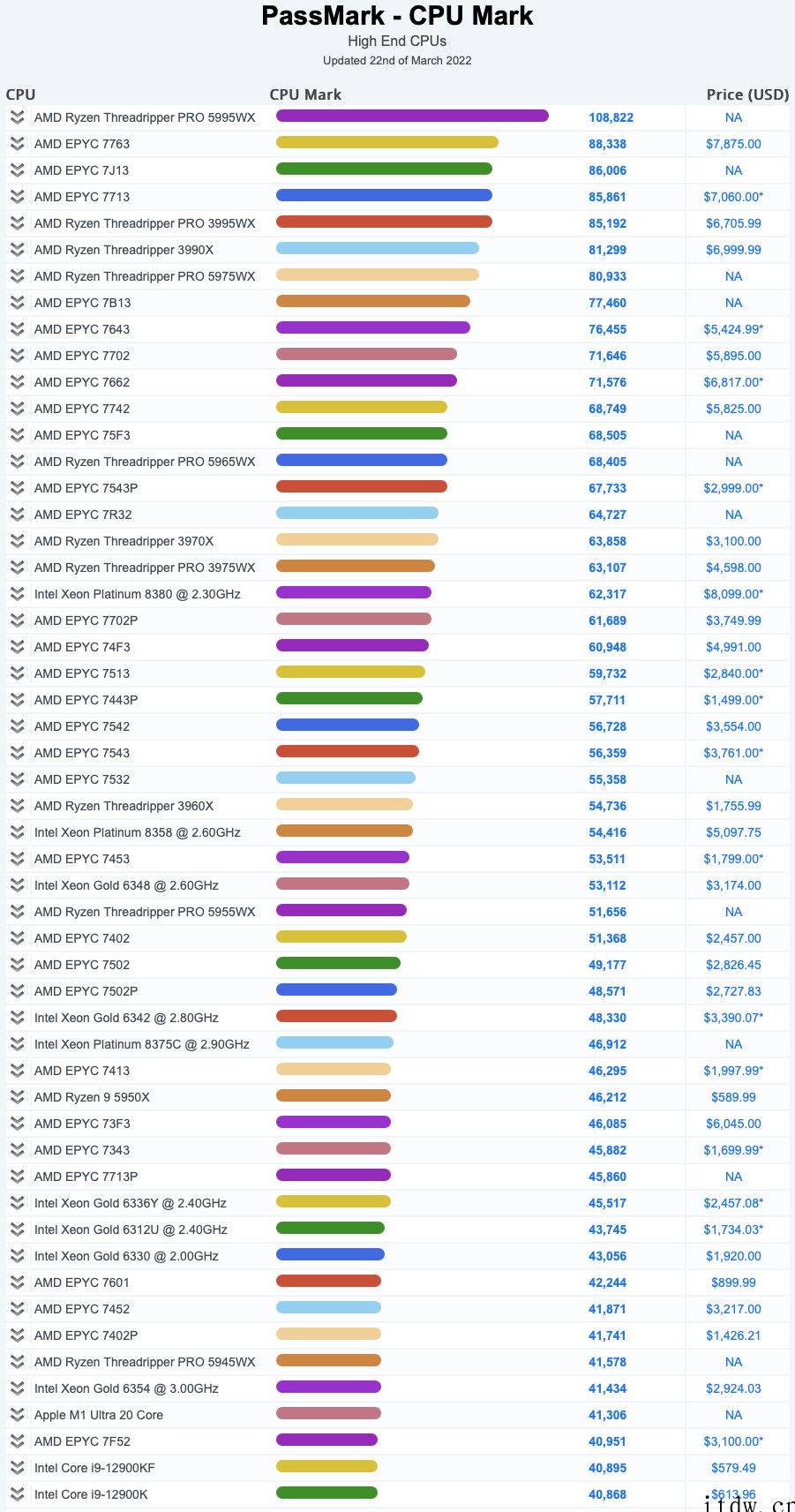Screen dimensions: 795x1512
Task: Open AMD Ryzen Threadripper PRO 5975WX link
Action: (145, 276)
